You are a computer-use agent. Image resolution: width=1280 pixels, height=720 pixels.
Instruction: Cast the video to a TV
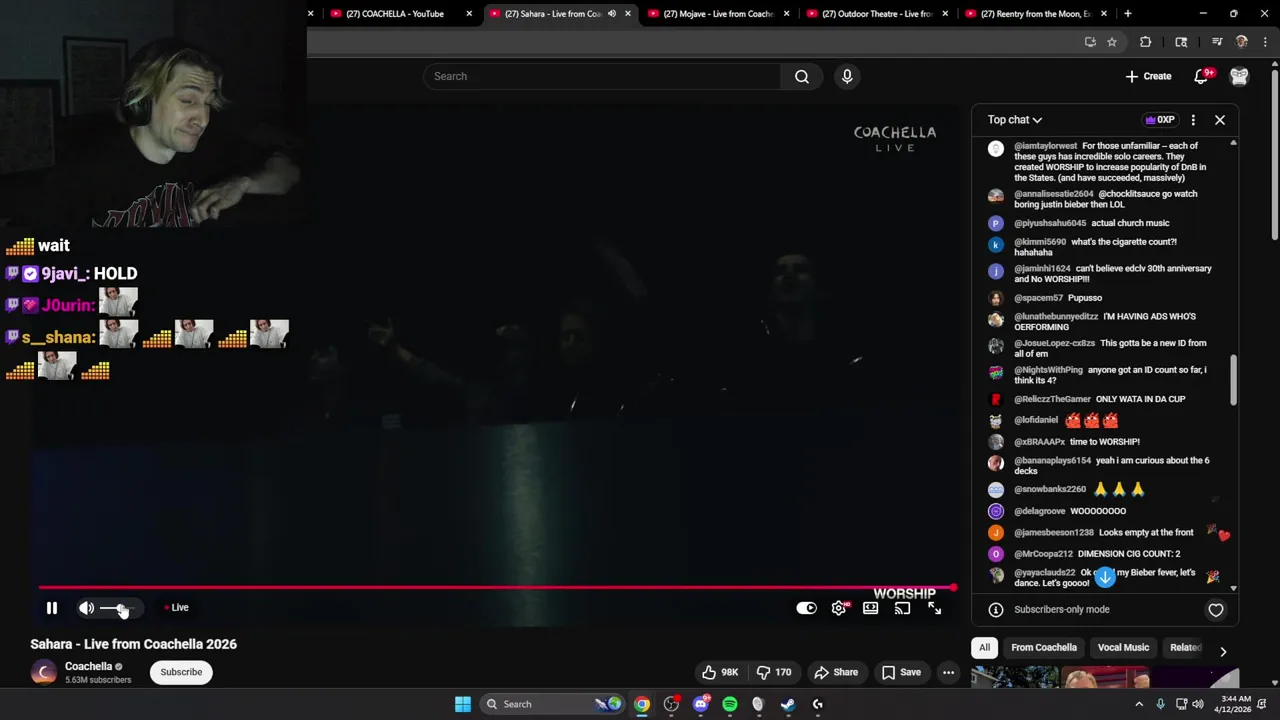click(x=902, y=608)
